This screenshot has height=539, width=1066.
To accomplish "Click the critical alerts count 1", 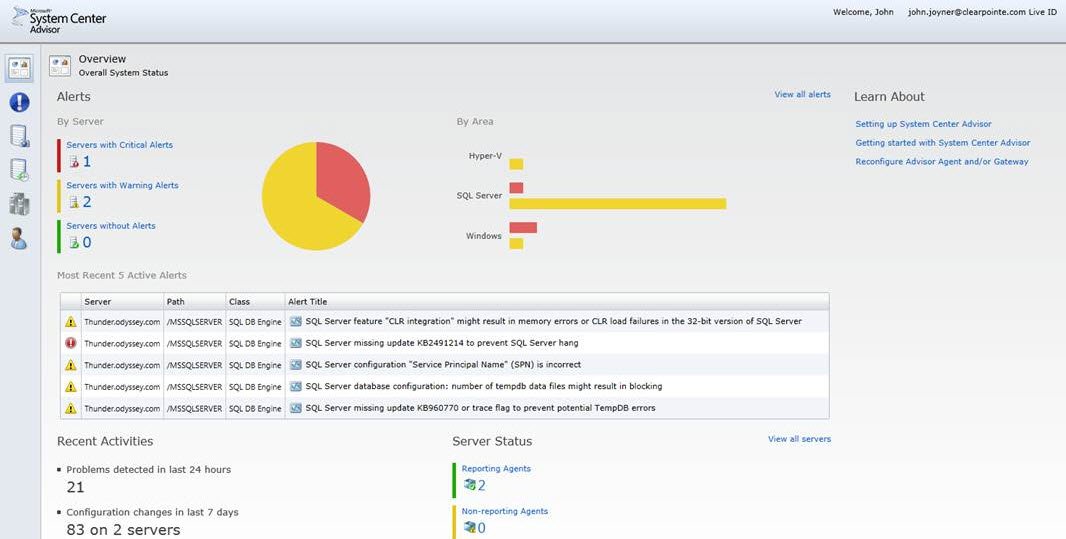I will point(86,162).
